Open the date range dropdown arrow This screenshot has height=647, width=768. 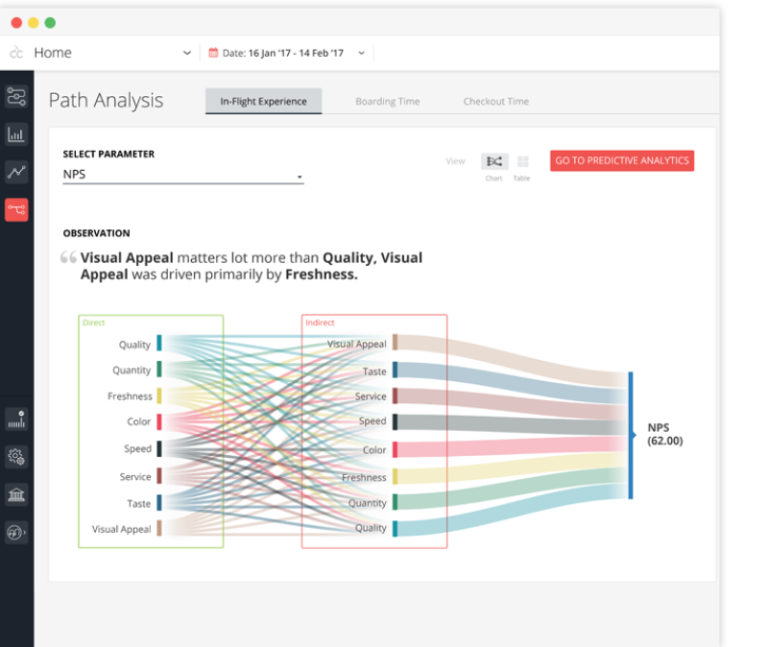(361, 53)
